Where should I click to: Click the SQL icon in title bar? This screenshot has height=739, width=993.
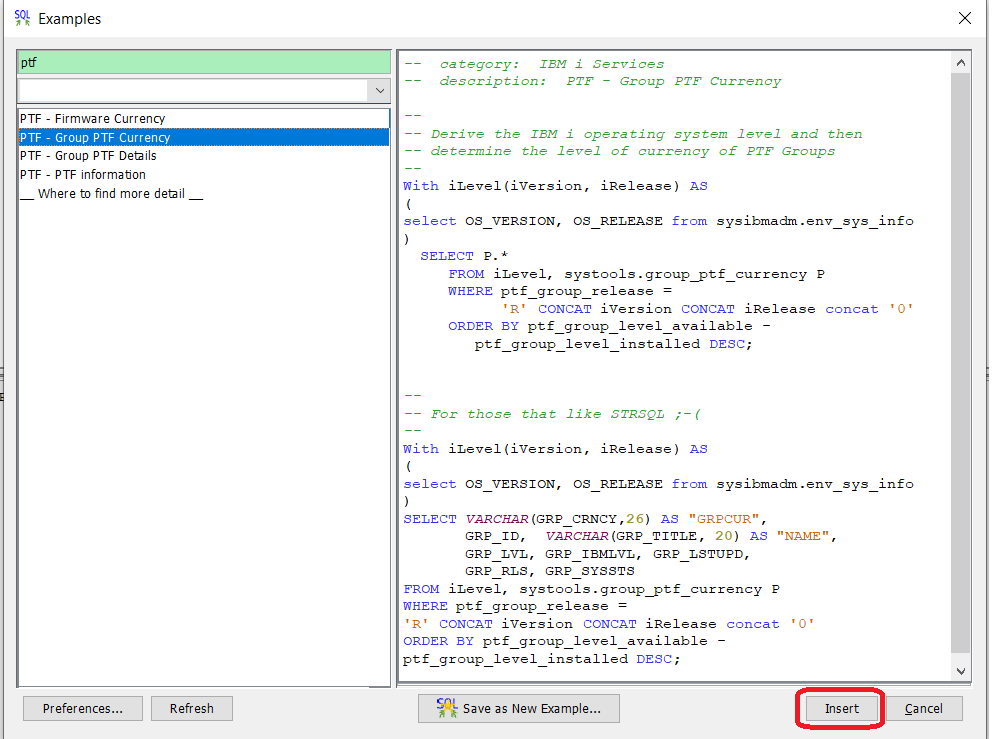point(22,18)
